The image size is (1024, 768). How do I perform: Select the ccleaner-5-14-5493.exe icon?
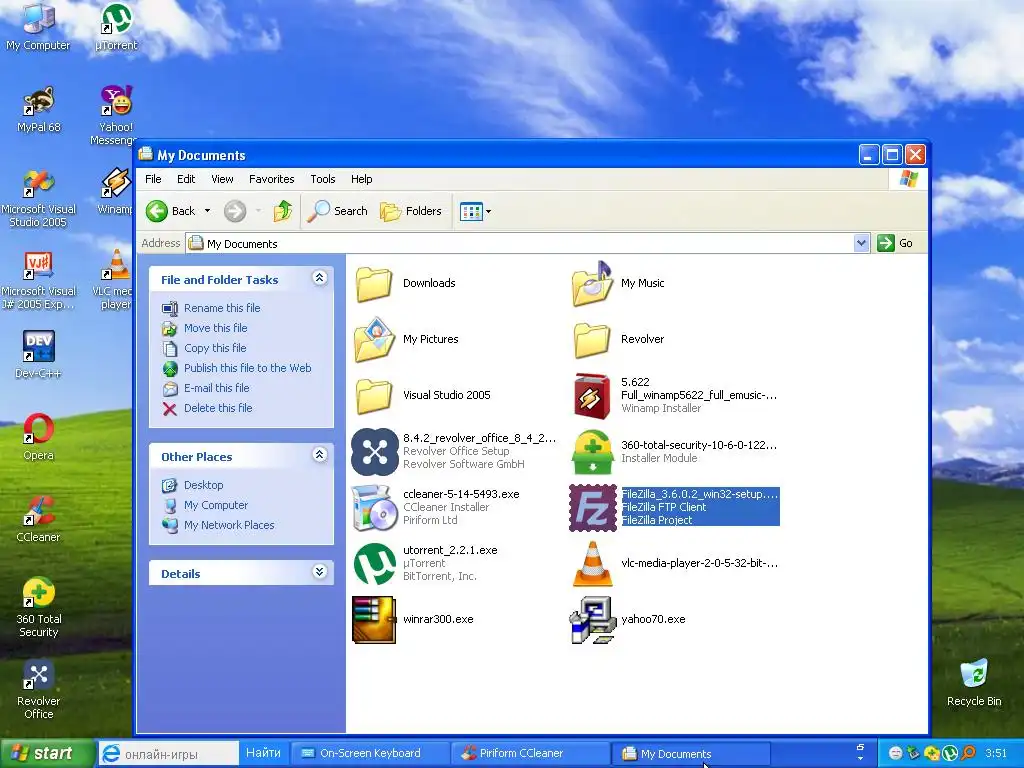tap(374, 507)
